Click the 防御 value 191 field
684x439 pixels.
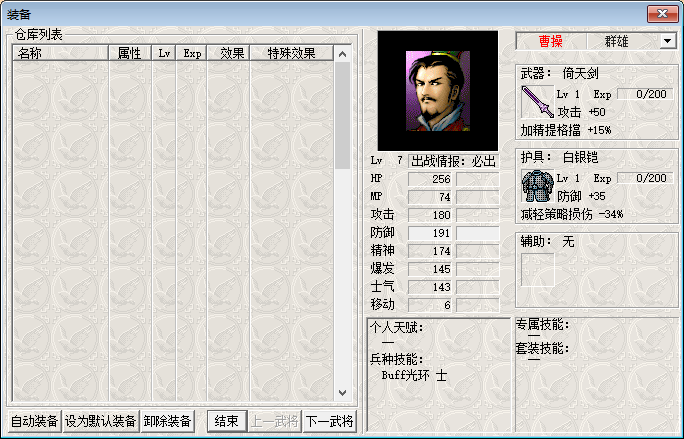tap(430, 233)
